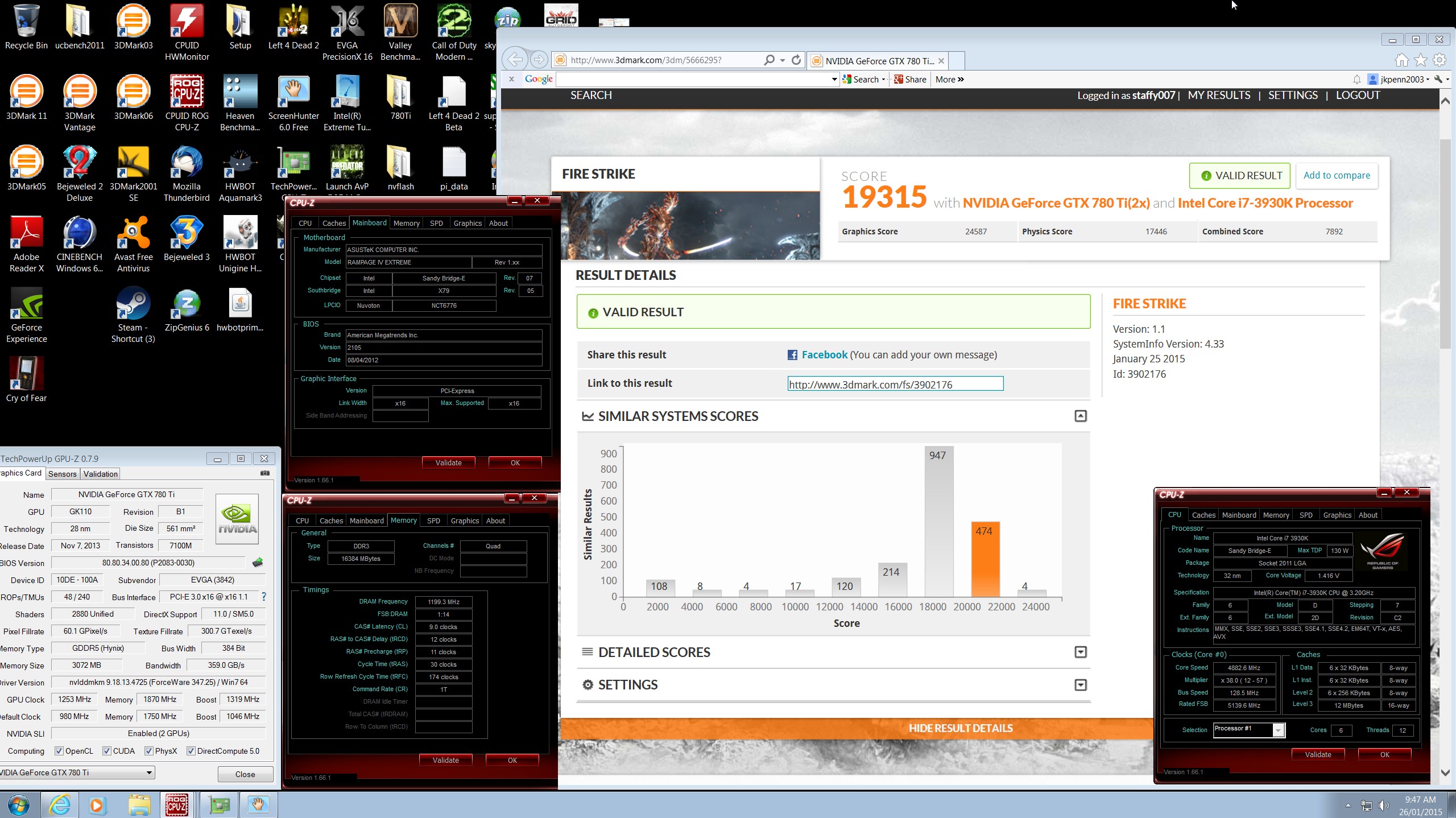Launch Mozilla Thunderbird desktop icon
This screenshot has height=818, width=1456.
click(x=187, y=173)
